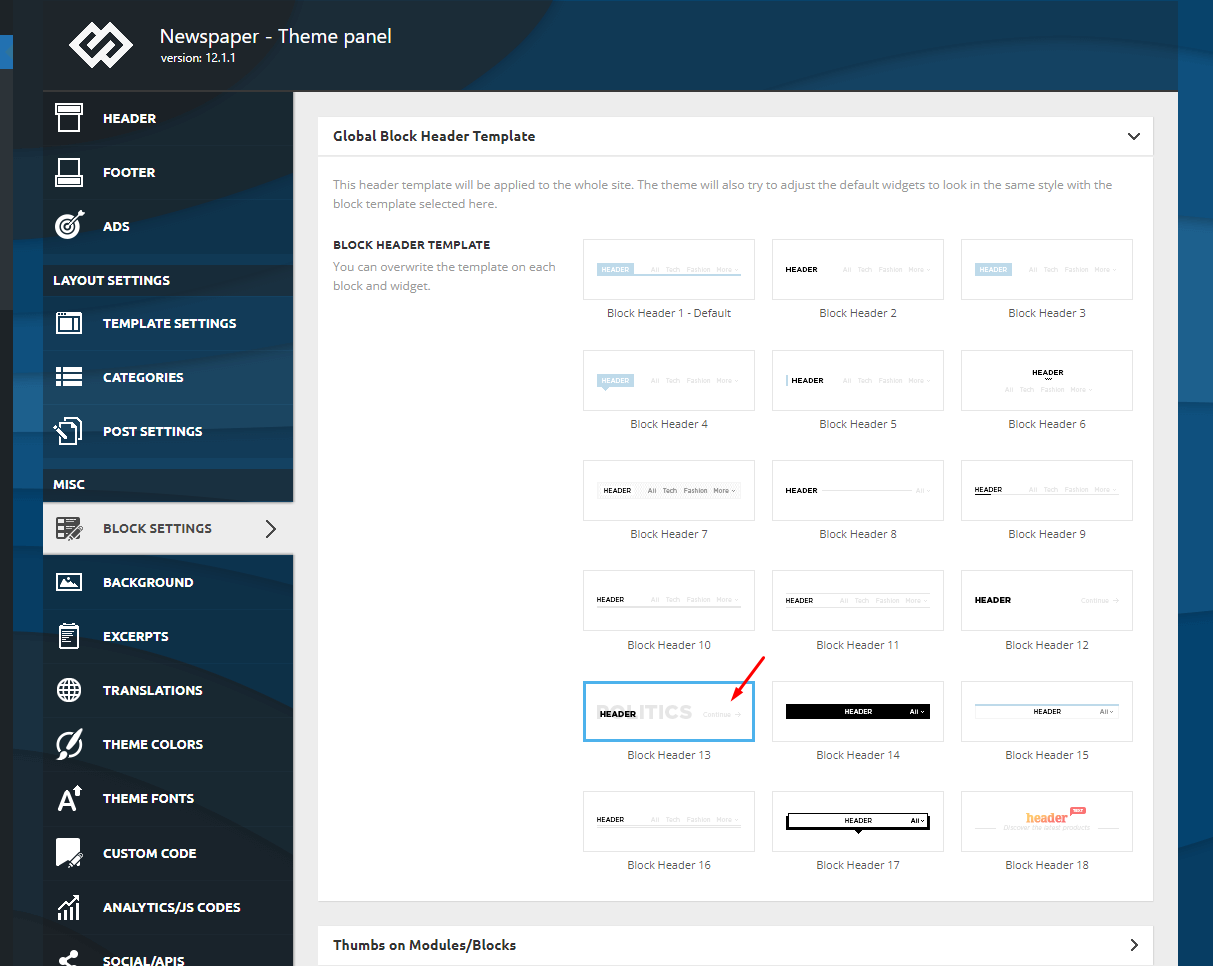The image size is (1213, 966).
Task: Select the Block Header 8 thumbnail
Action: click(x=858, y=490)
